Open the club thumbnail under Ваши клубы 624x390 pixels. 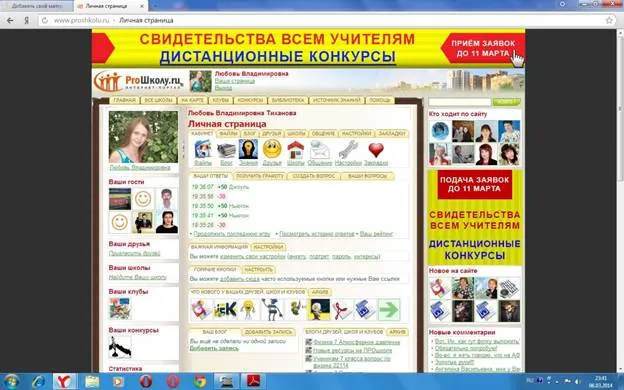click(120, 308)
